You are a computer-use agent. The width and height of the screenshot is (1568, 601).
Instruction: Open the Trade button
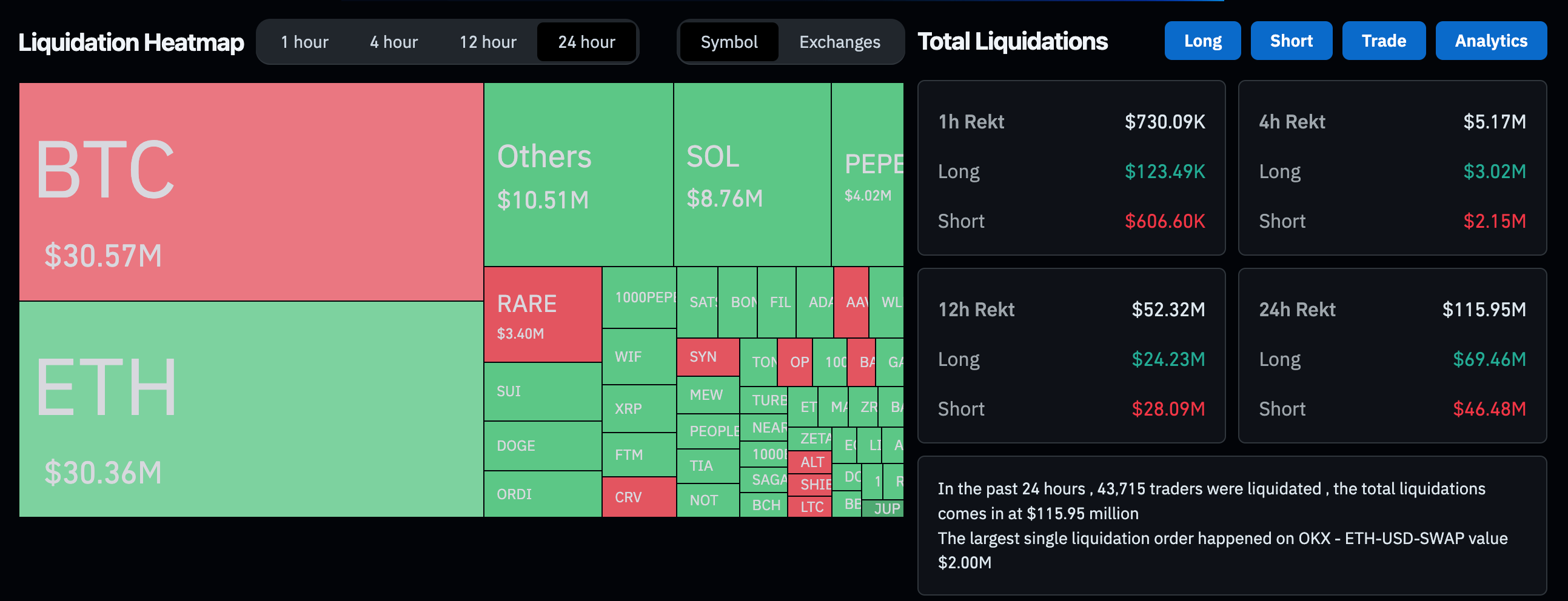tap(1383, 41)
